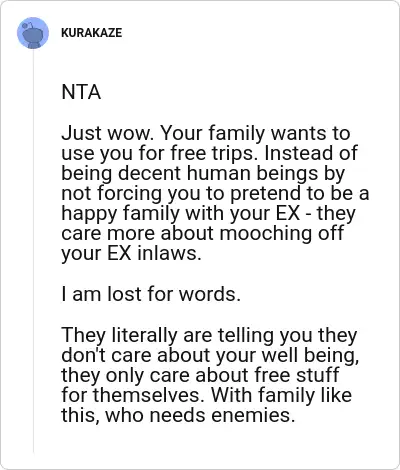This screenshot has height=470, width=400.
Task: Click the phrase "happy family"
Action: [120, 213]
